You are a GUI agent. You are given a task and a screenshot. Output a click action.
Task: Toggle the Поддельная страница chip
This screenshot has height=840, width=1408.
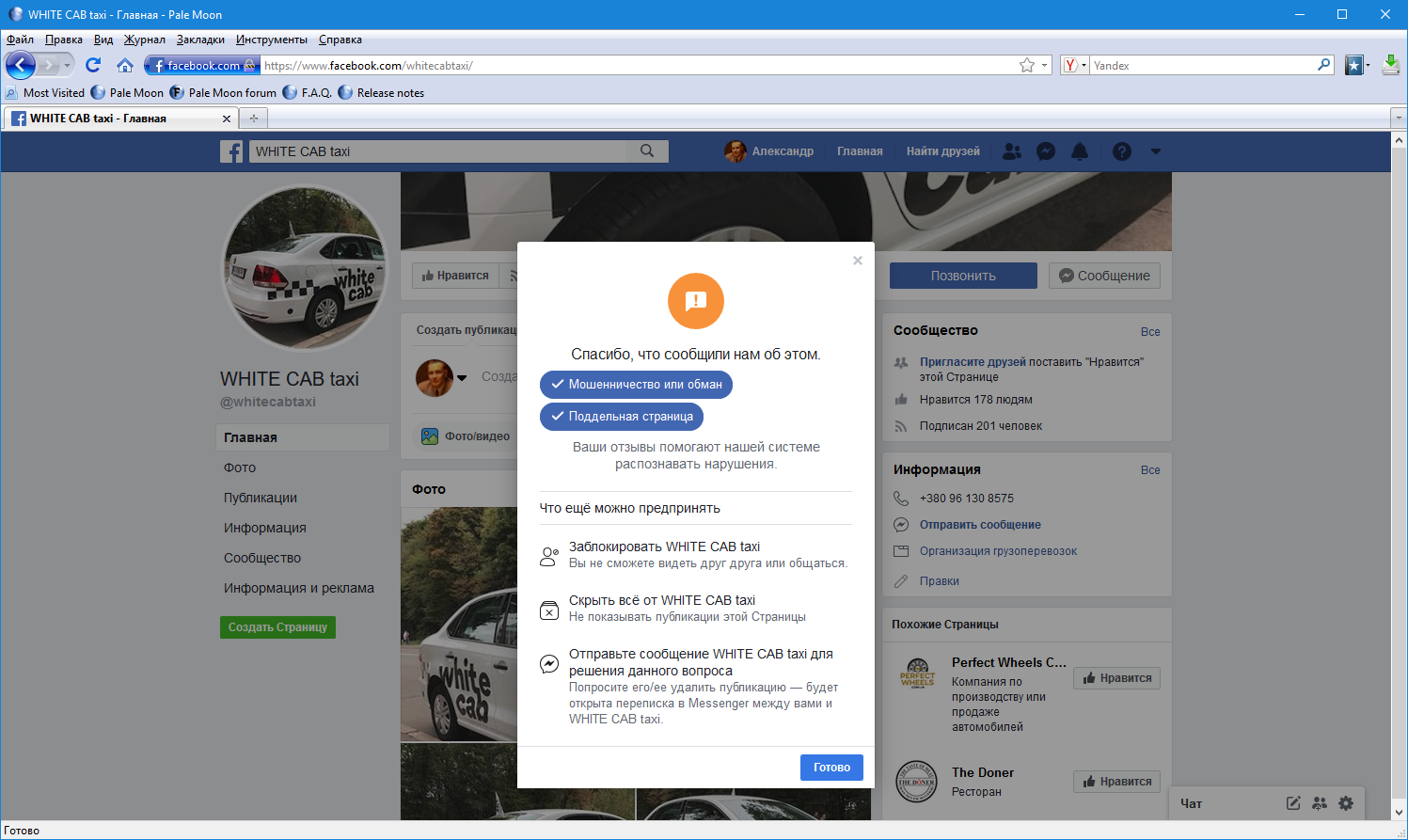[622, 417]
